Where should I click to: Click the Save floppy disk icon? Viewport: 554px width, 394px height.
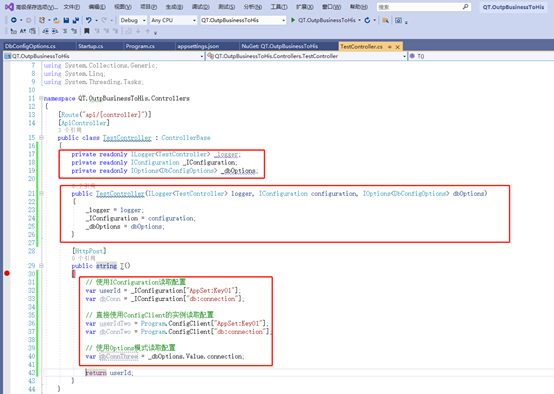(x=66, y=20)
